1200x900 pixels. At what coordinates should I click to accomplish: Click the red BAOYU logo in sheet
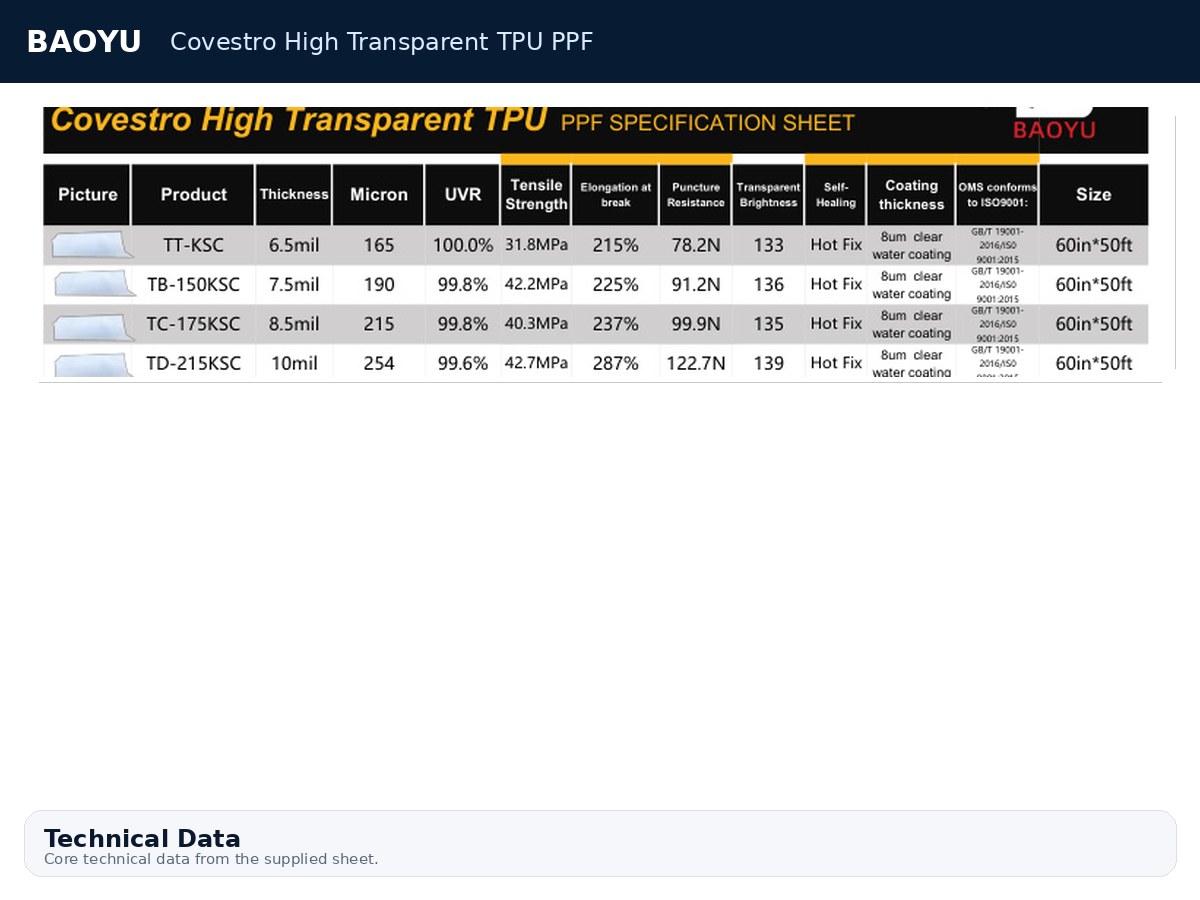click(x=1054, y=130)
